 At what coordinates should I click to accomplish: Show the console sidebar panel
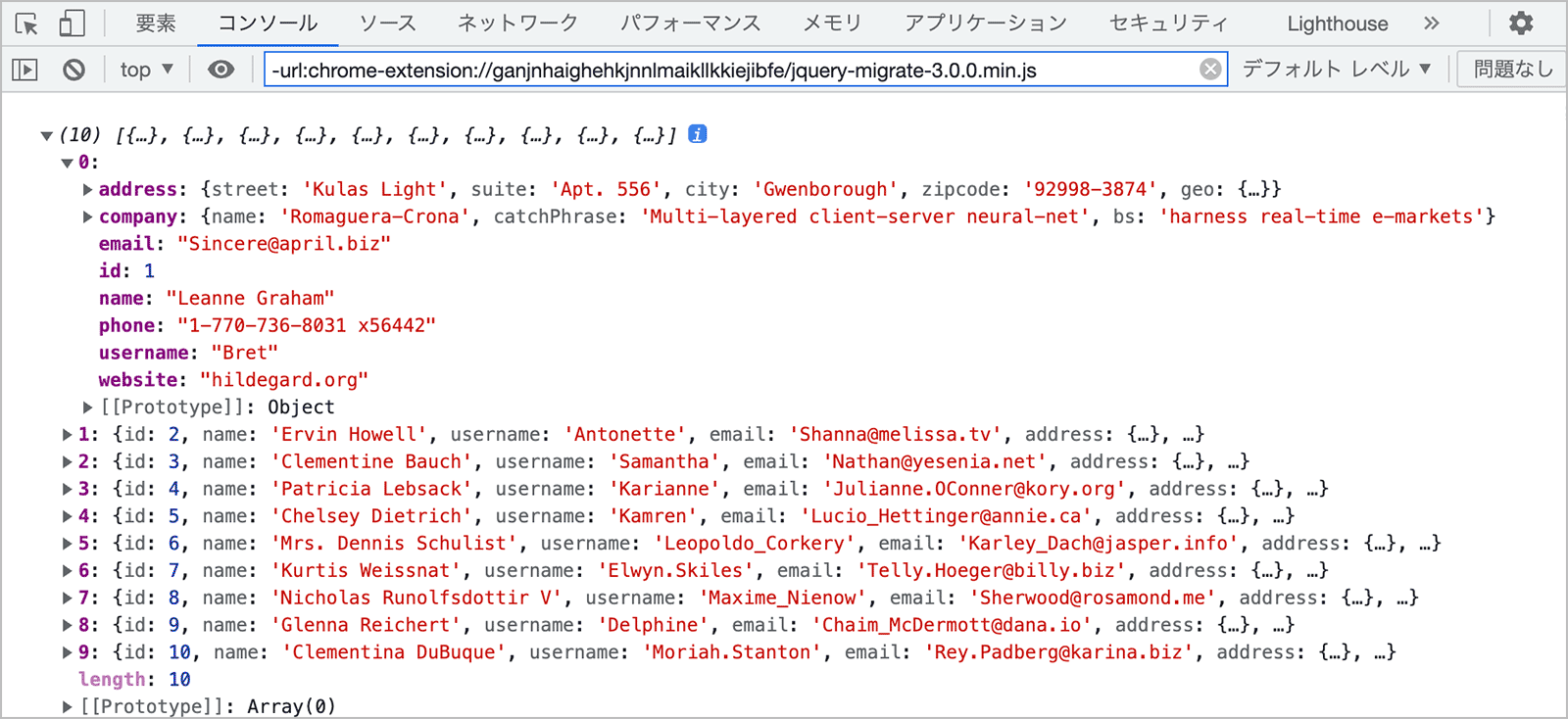tap(24, 70)
